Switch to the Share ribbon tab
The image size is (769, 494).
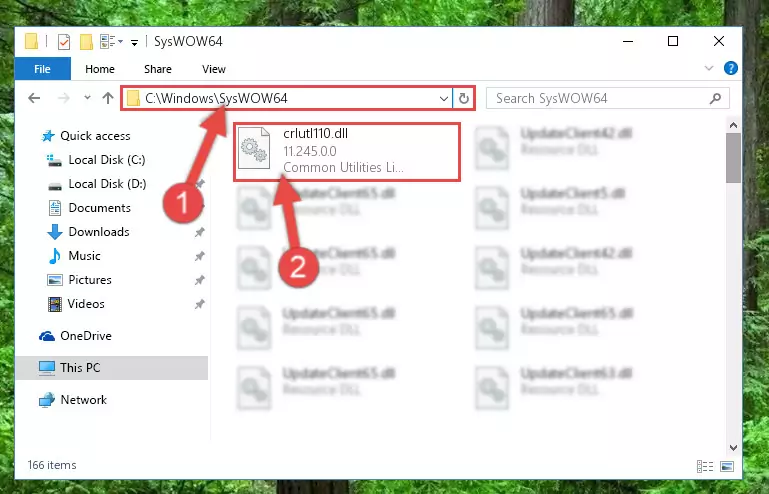click(x=157, y=69)
